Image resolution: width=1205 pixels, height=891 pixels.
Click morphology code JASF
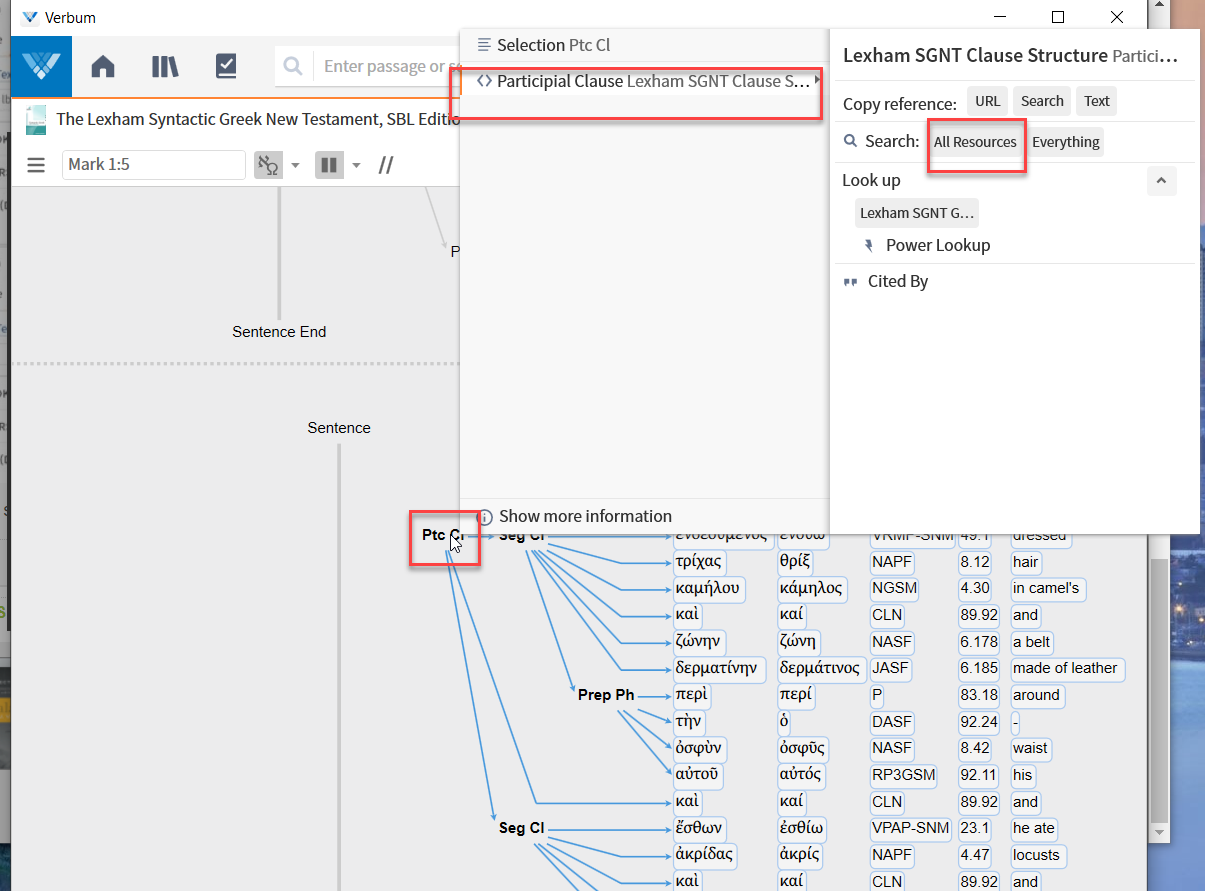891,668
